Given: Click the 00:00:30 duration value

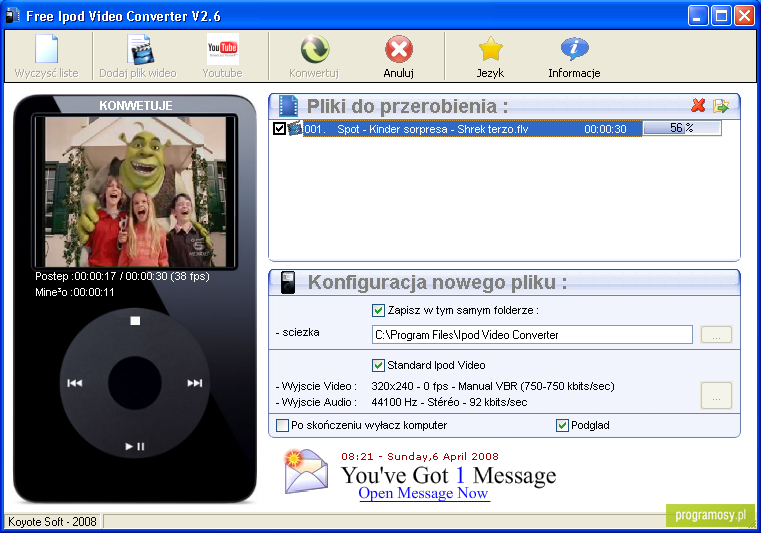Looking at the screenshot, I should [x=605, y=129].
